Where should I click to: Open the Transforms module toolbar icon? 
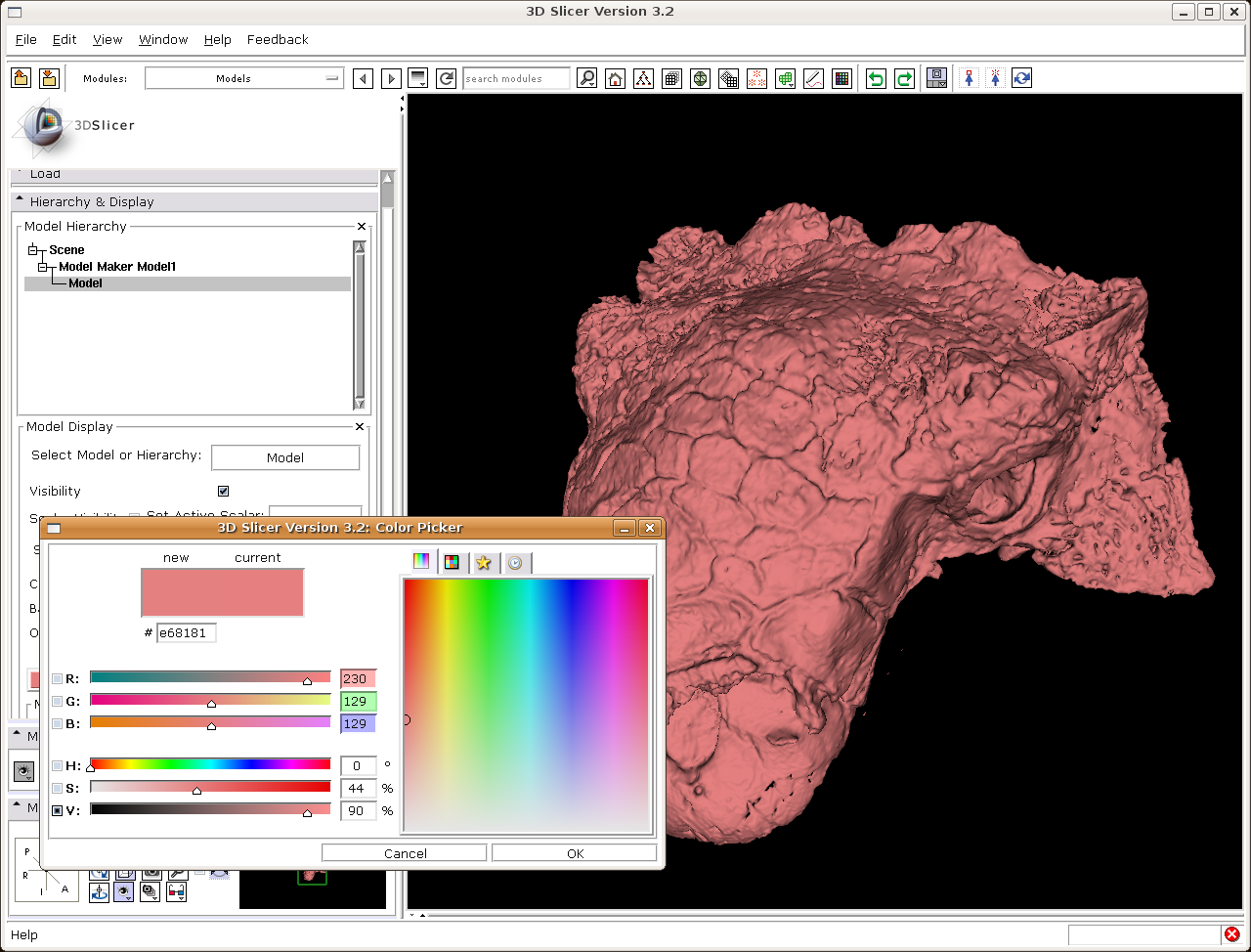tap(728, 78)
